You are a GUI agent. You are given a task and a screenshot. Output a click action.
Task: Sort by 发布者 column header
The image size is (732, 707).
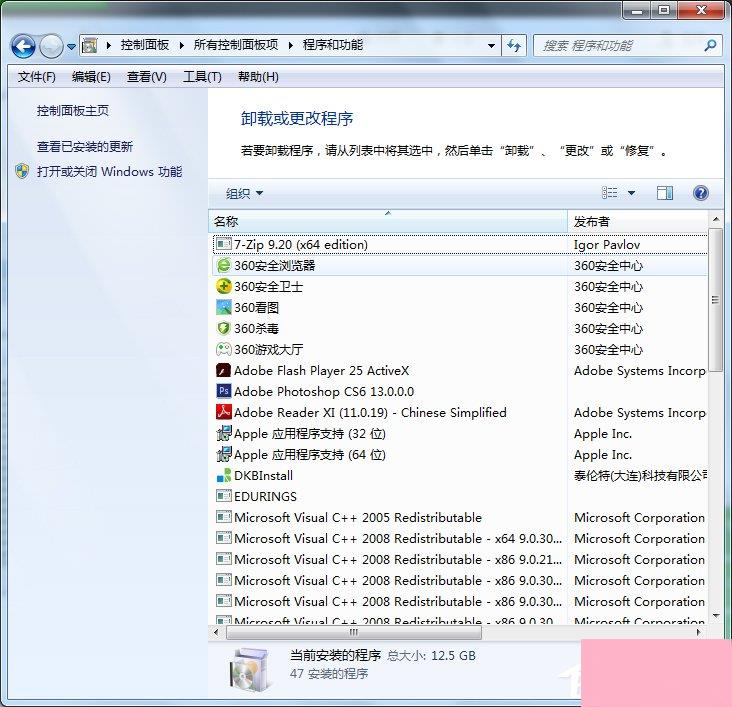click(x=637, y=221)
